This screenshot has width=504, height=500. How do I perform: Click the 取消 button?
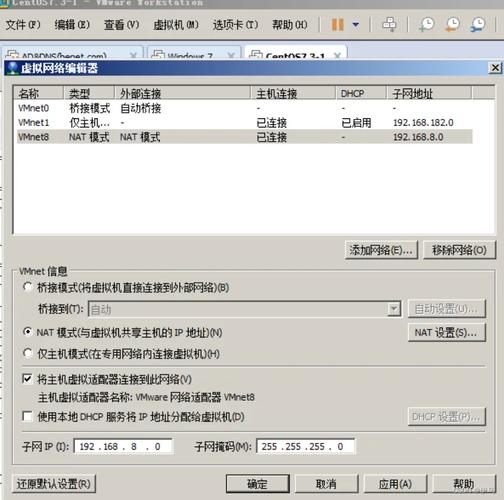[326, 484]
